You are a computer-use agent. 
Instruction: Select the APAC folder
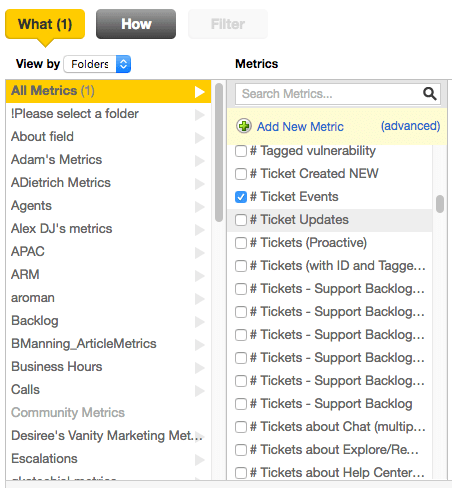[108, 252]
